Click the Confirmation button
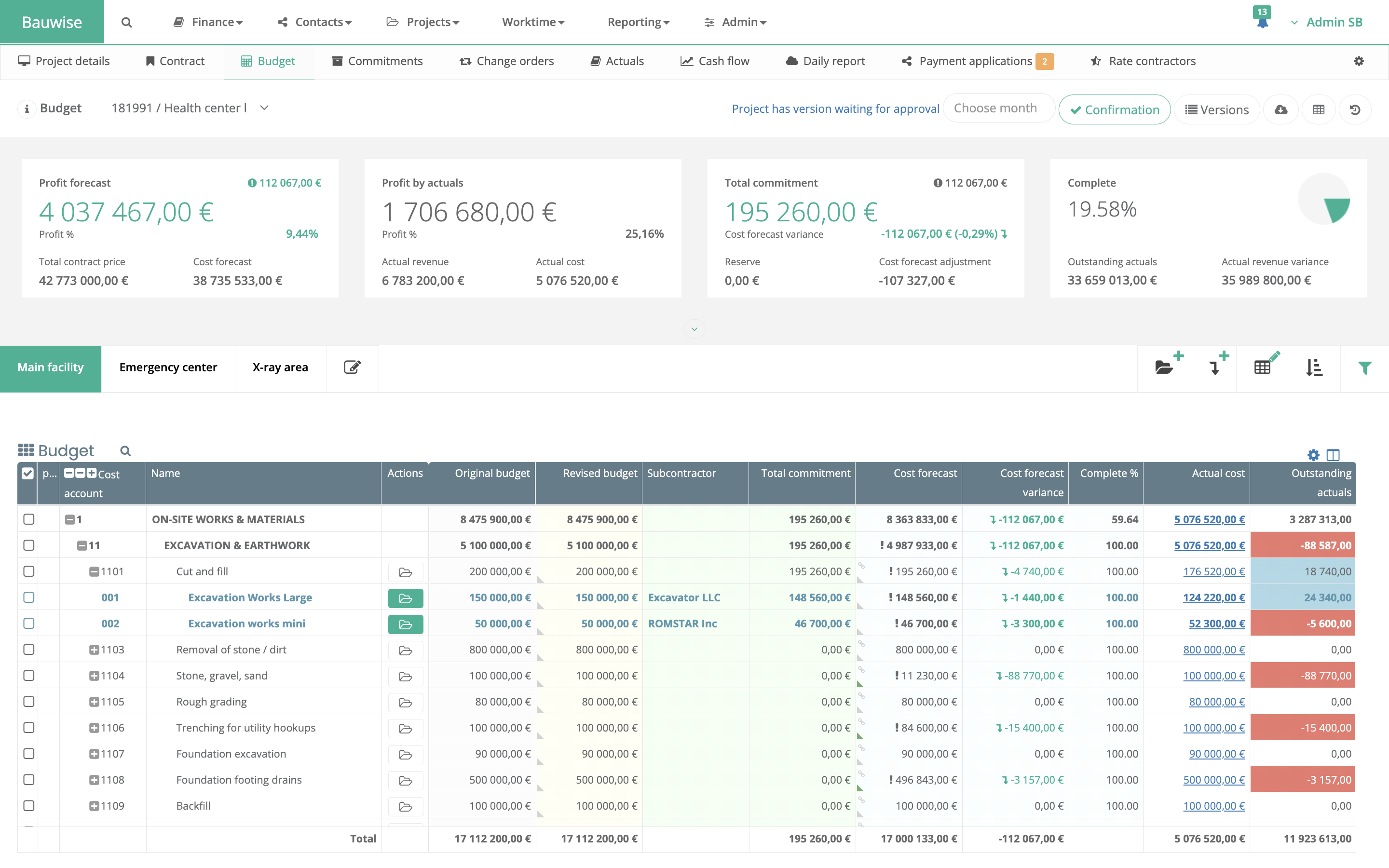 [1114, 109]
